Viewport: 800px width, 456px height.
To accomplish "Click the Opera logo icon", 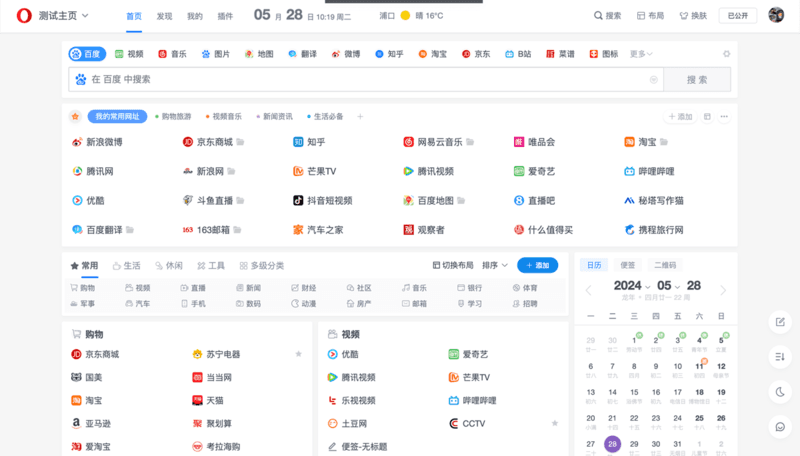I will click(24, 16).
